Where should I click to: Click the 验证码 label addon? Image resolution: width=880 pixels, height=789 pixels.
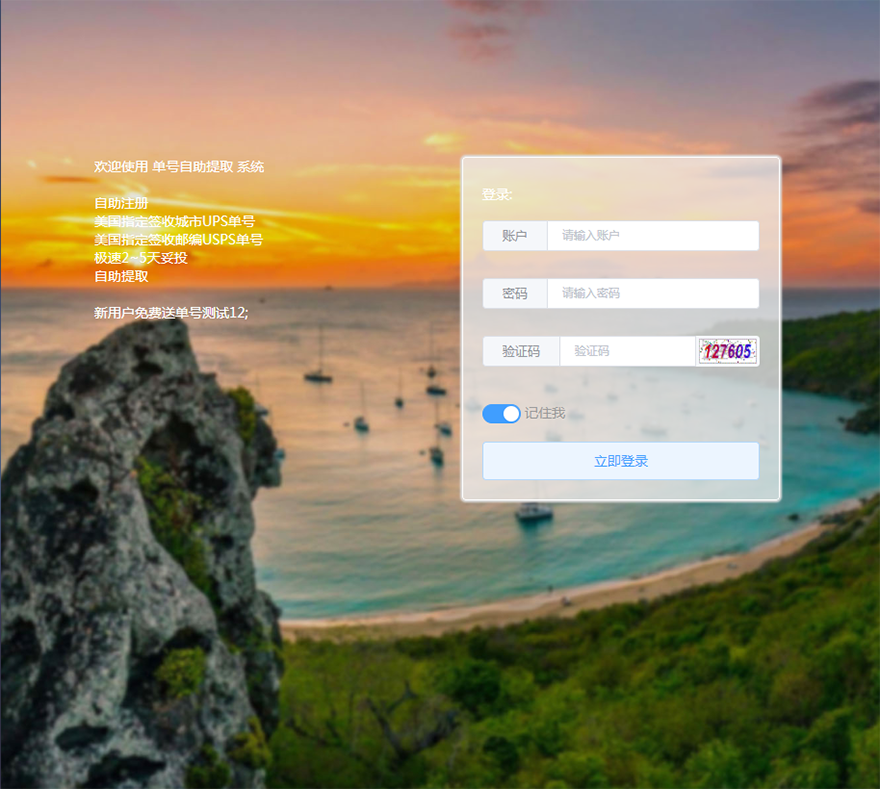coord(521,351)
